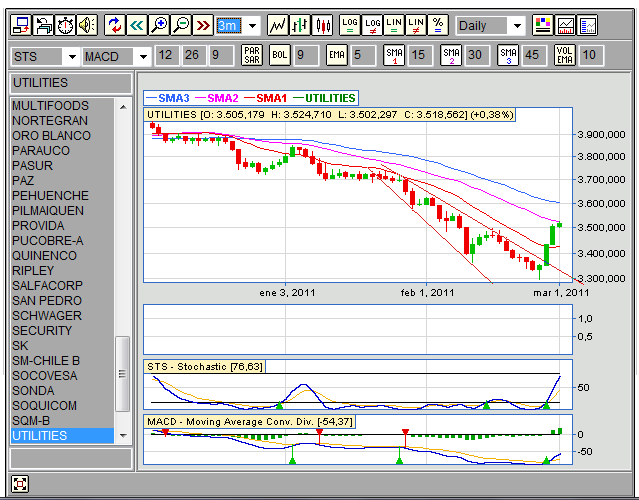Toggle the EMA indicator button
639x500 pixels.
click(x=335, y=56)
